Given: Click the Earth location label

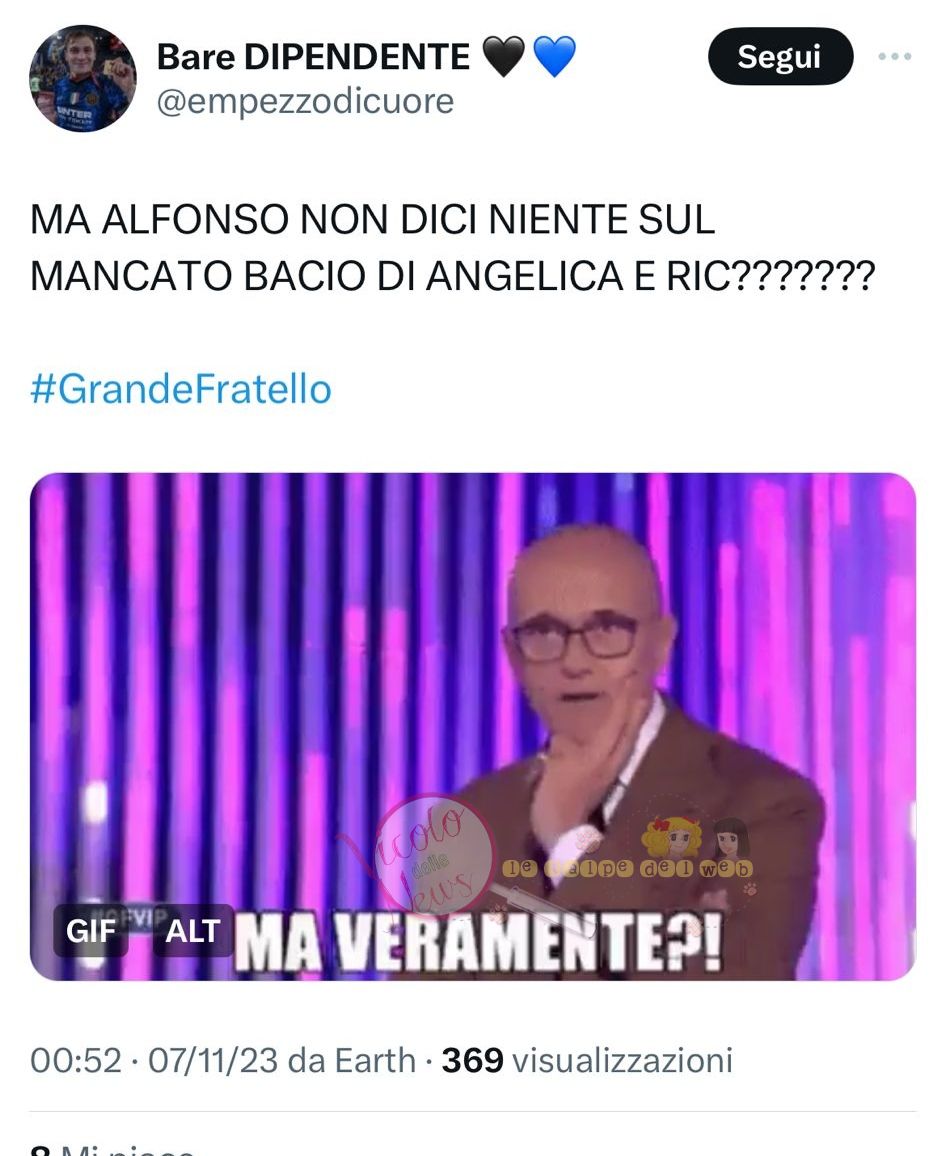Looking at the screenshot, I should [375, 1060].
